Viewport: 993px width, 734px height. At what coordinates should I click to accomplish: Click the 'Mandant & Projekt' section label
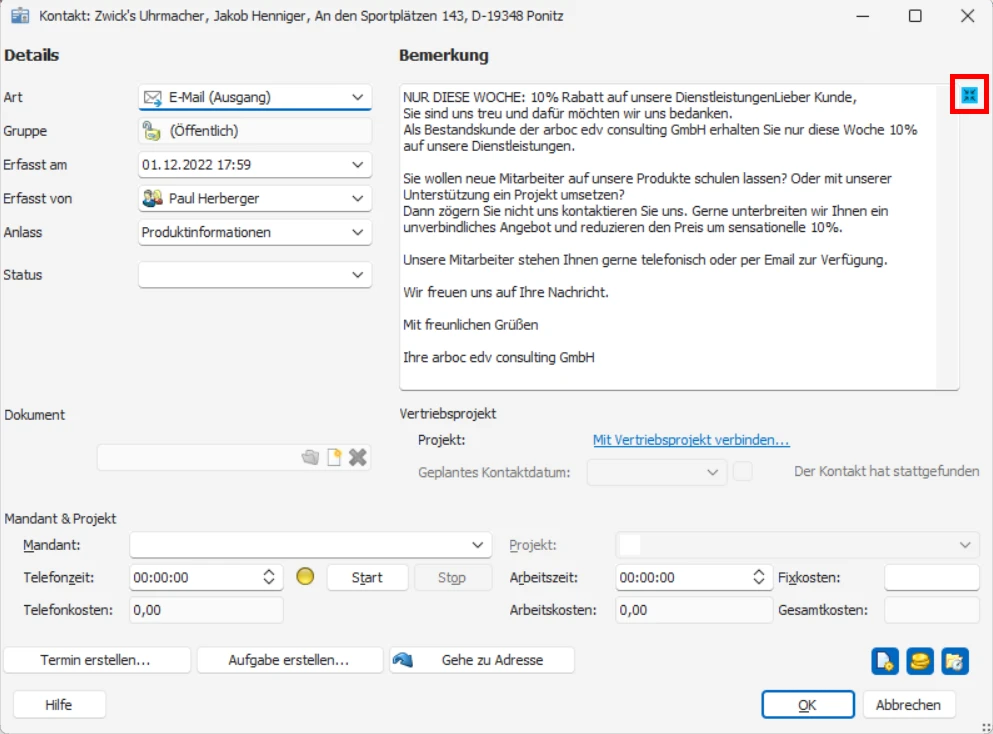(x=60, y=519)
